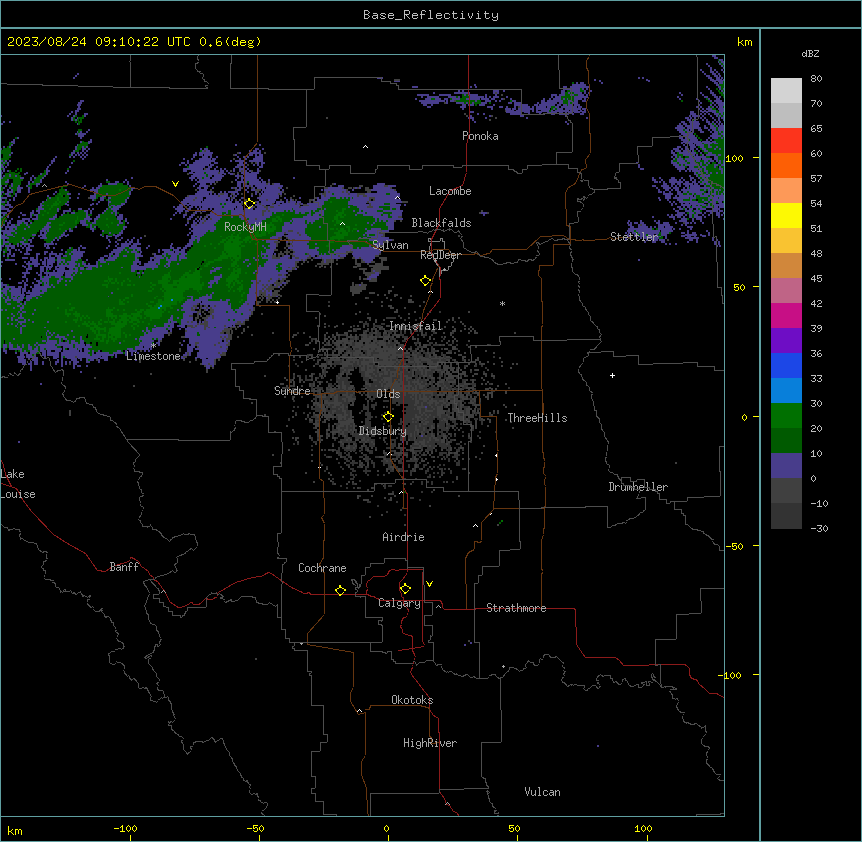The image size is (862, 842).
Task: Pick the slate purple 0-10 dBZ swatch
Action: (x=786, y=466)
